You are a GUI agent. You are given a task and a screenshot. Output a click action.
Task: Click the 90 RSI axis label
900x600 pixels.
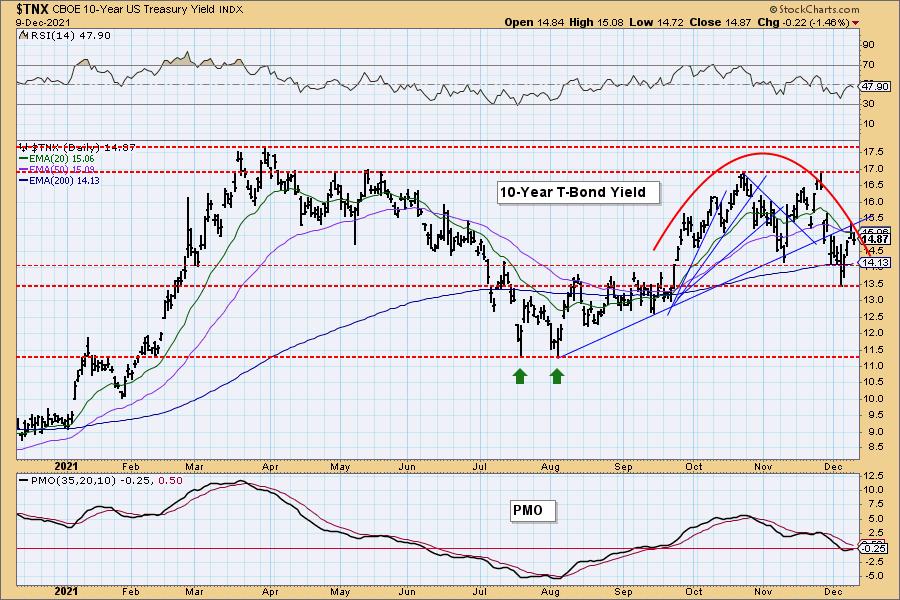pos(868,45)
